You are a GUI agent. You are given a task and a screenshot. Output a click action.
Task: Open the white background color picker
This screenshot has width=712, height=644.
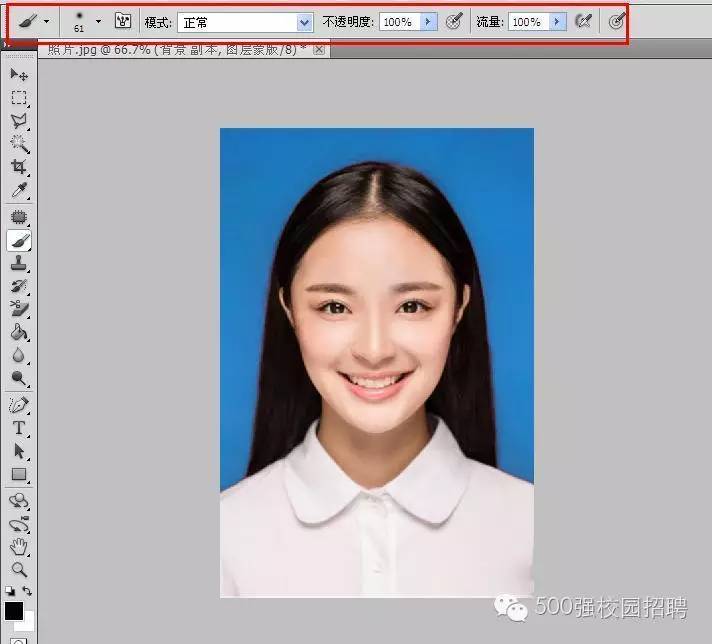(x=27, y=624)
